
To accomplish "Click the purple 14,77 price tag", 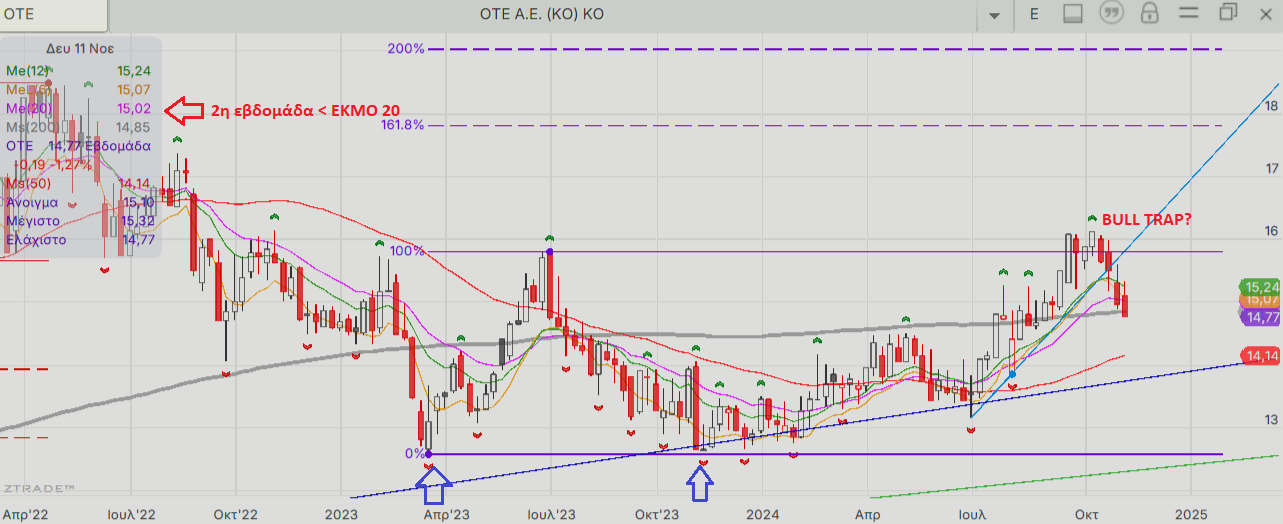I will [x=1260, y=316].
